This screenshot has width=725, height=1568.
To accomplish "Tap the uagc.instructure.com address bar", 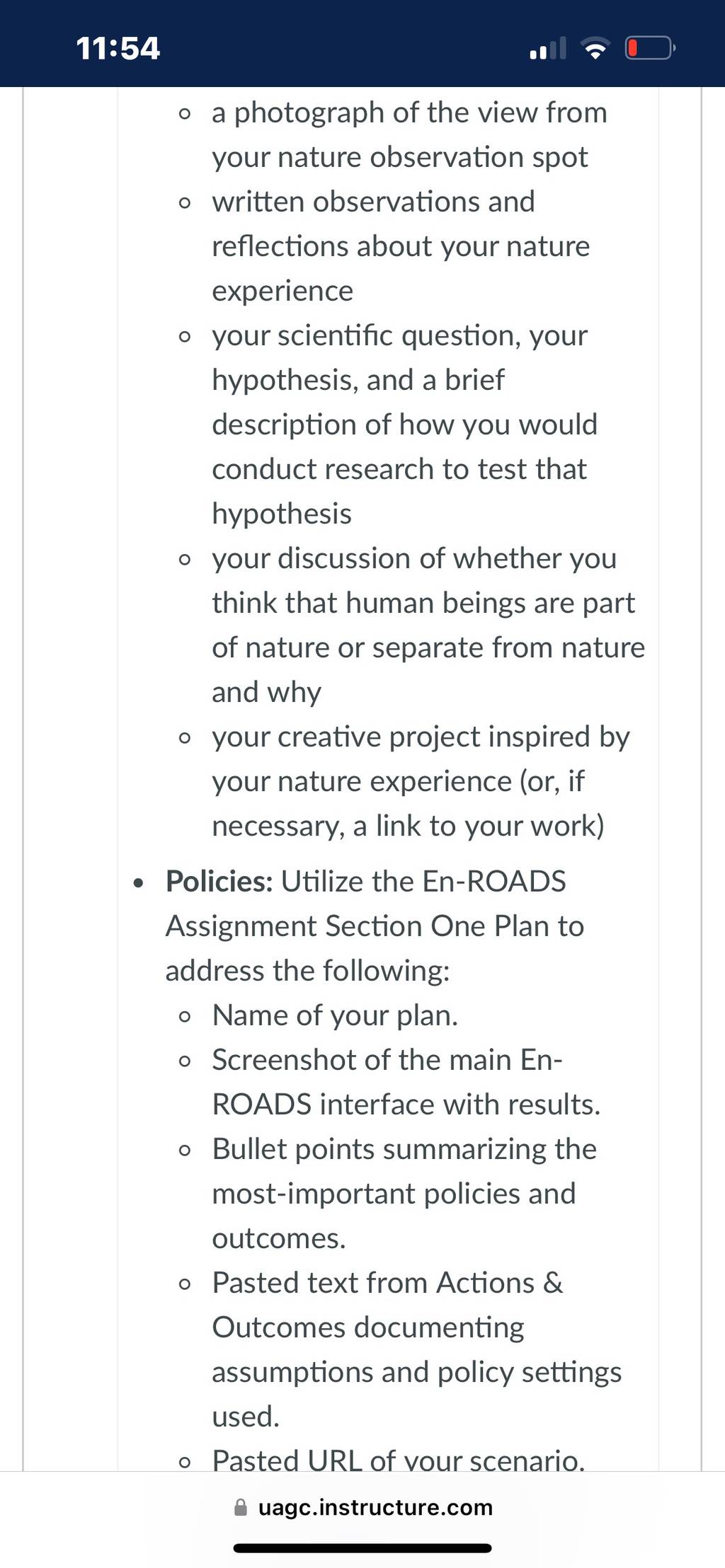I will pos(362,1507).
